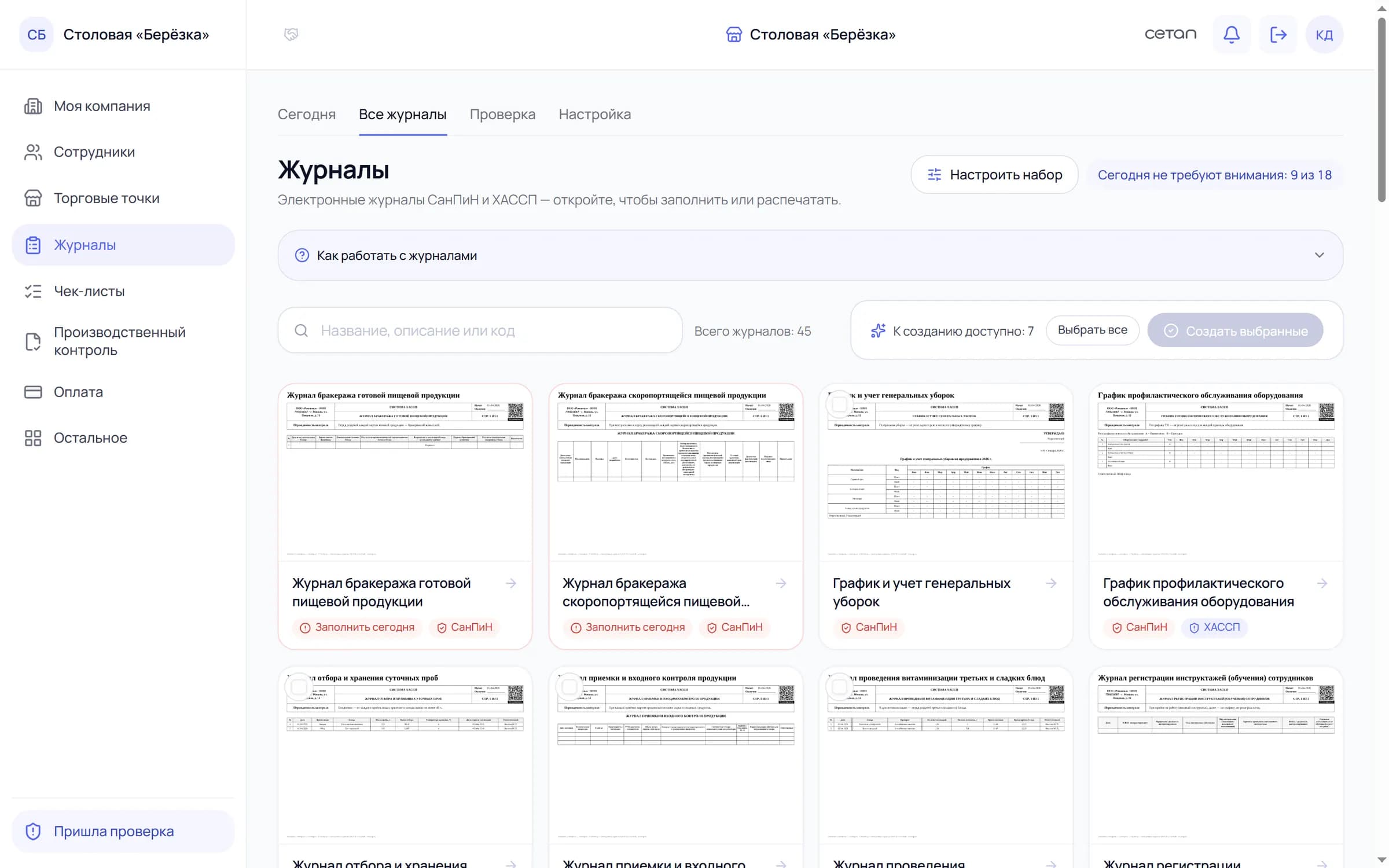Viewport: 1389px width, 868px height.
Task: Click the search magnifier icon
Action: click(301, 330)
